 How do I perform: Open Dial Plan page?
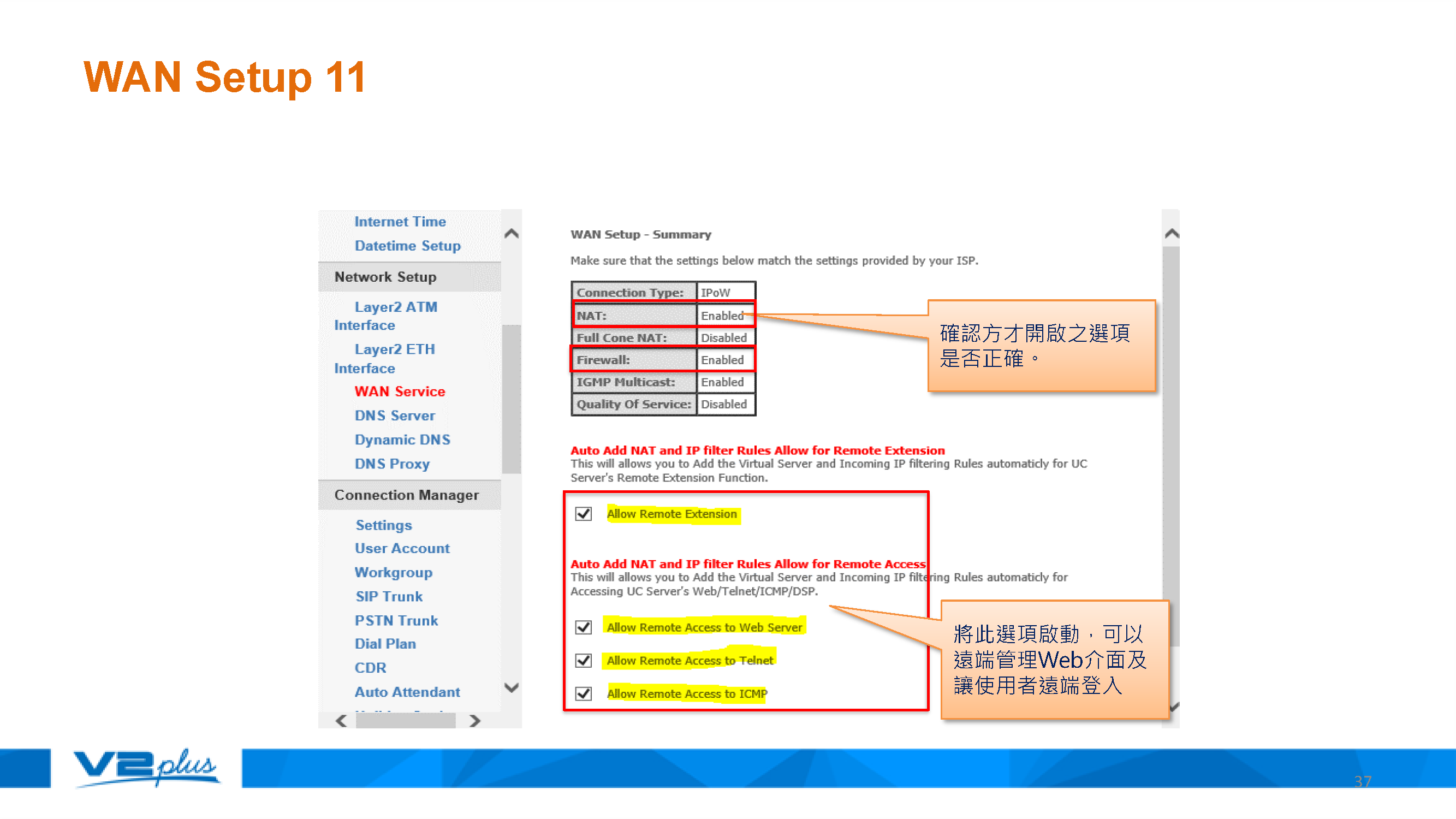[385, 644]
